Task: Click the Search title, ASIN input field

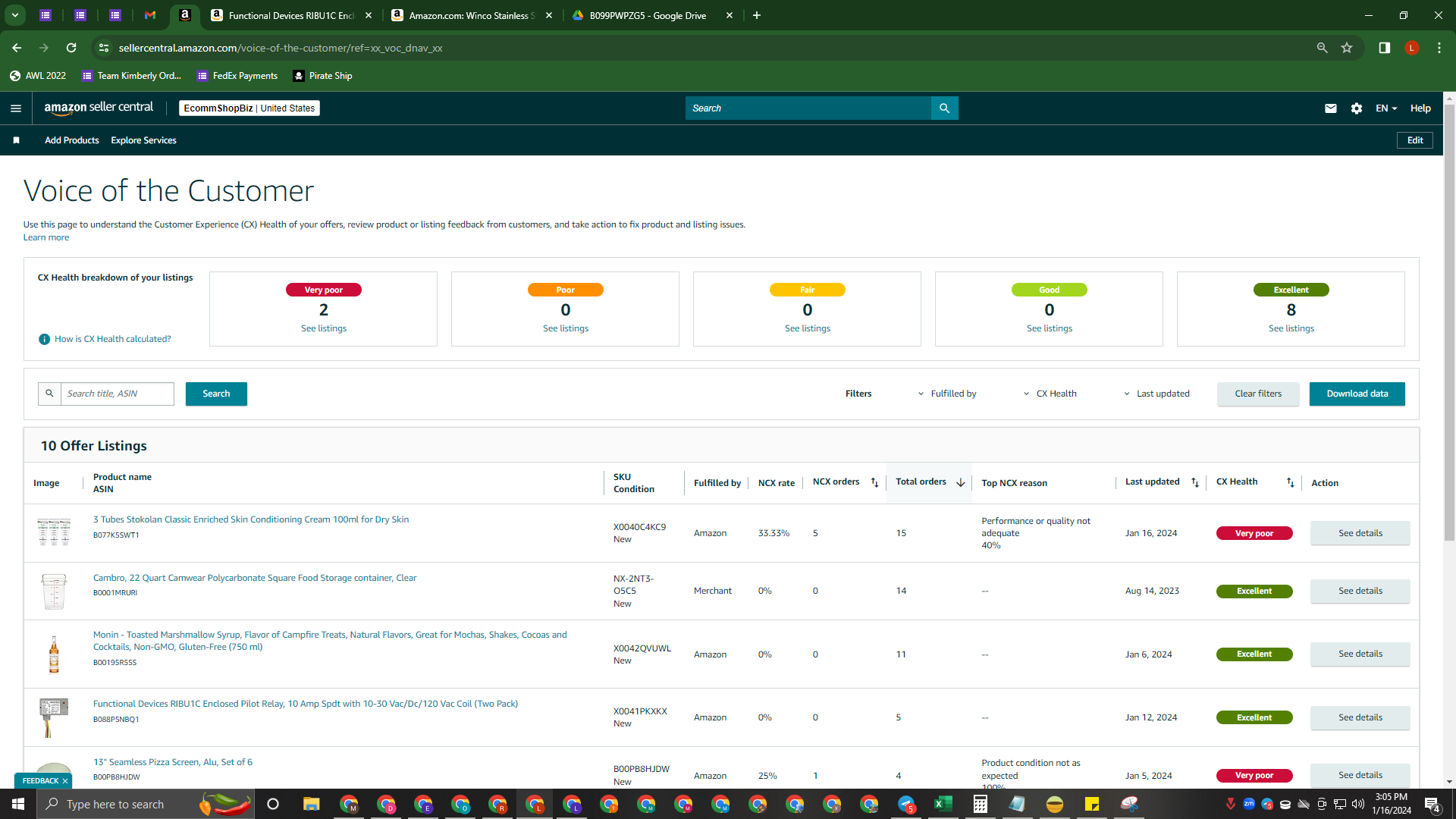Action: [x=118, y=394]
